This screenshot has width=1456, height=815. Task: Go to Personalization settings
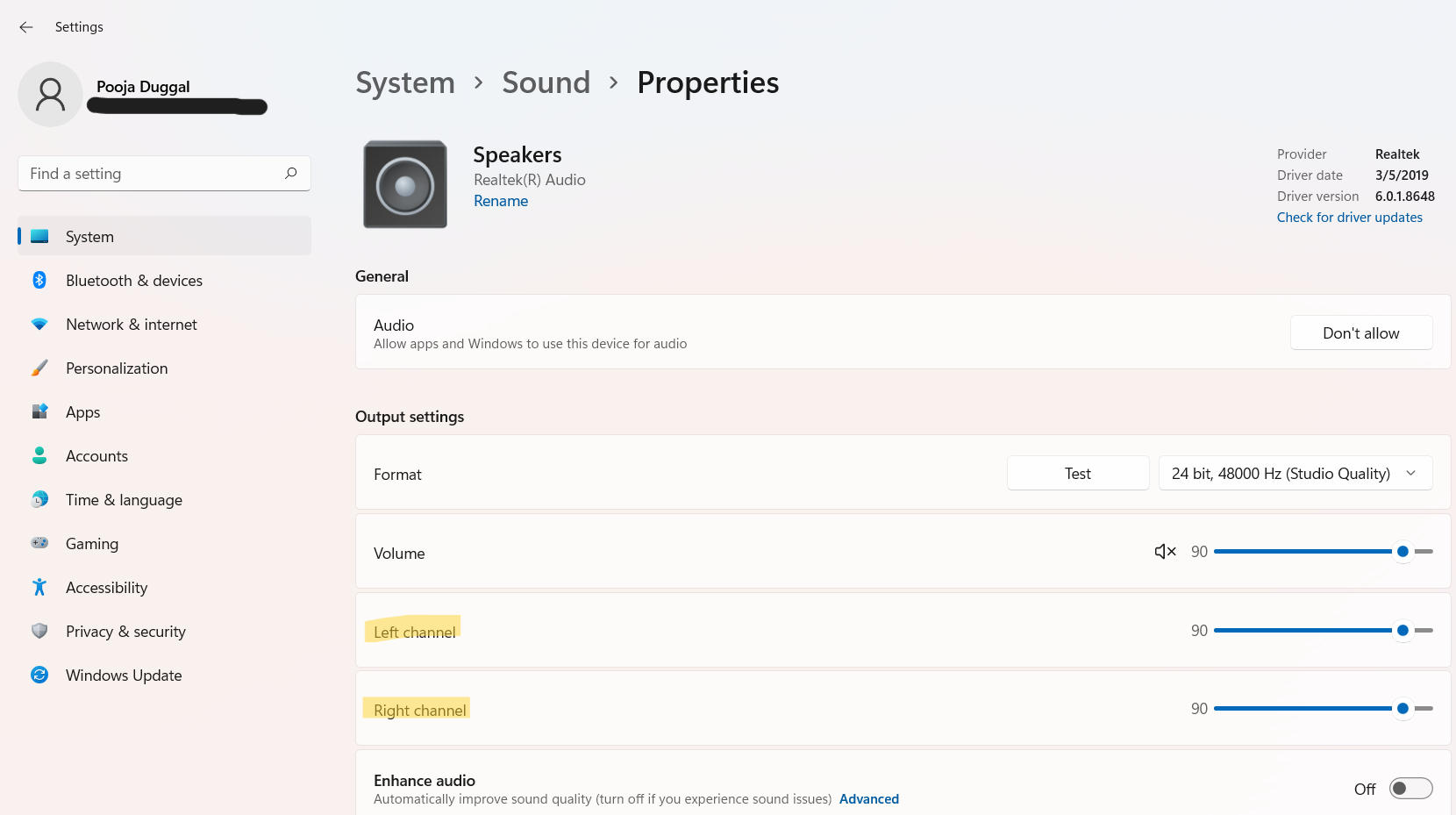[117, 368]
